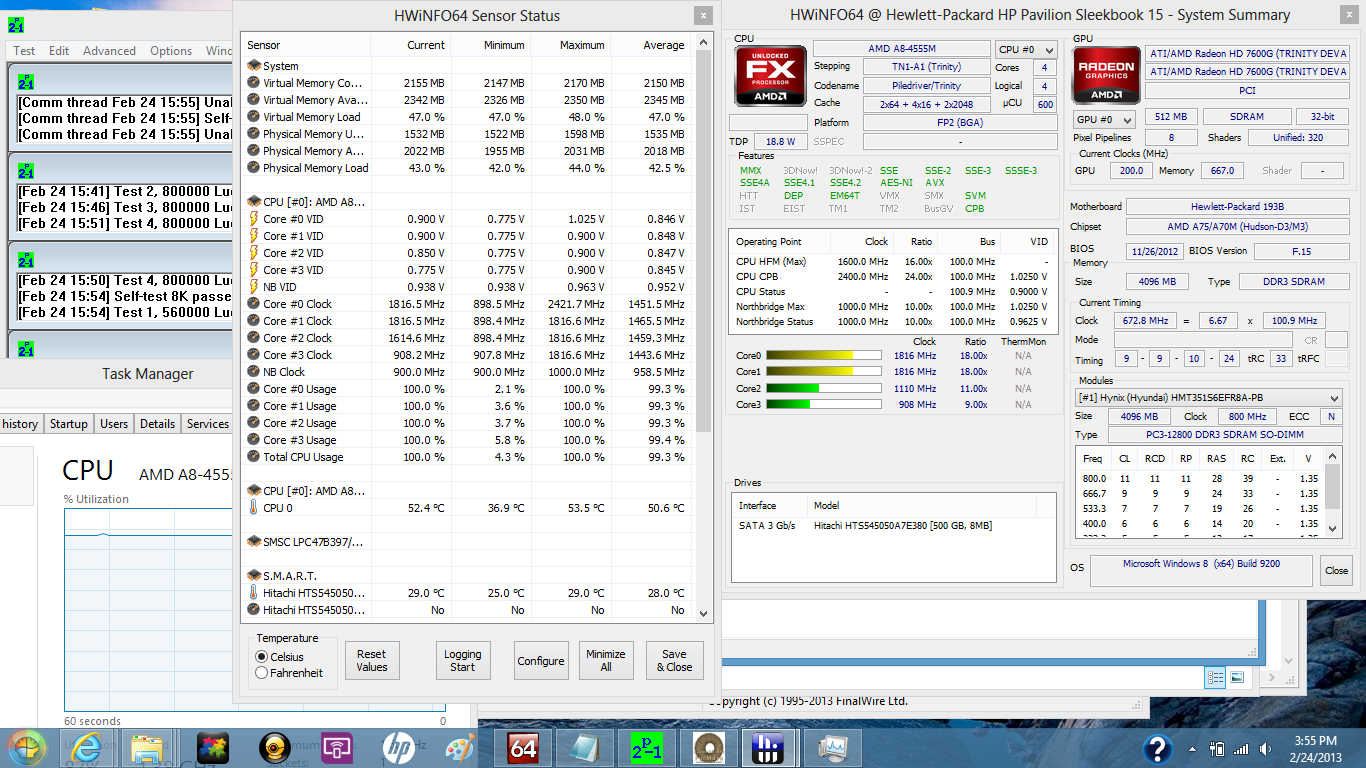Switch to Prime95 green taskbar icon
The height and width of the screenshot is (768, 1366).
(649, 748)
